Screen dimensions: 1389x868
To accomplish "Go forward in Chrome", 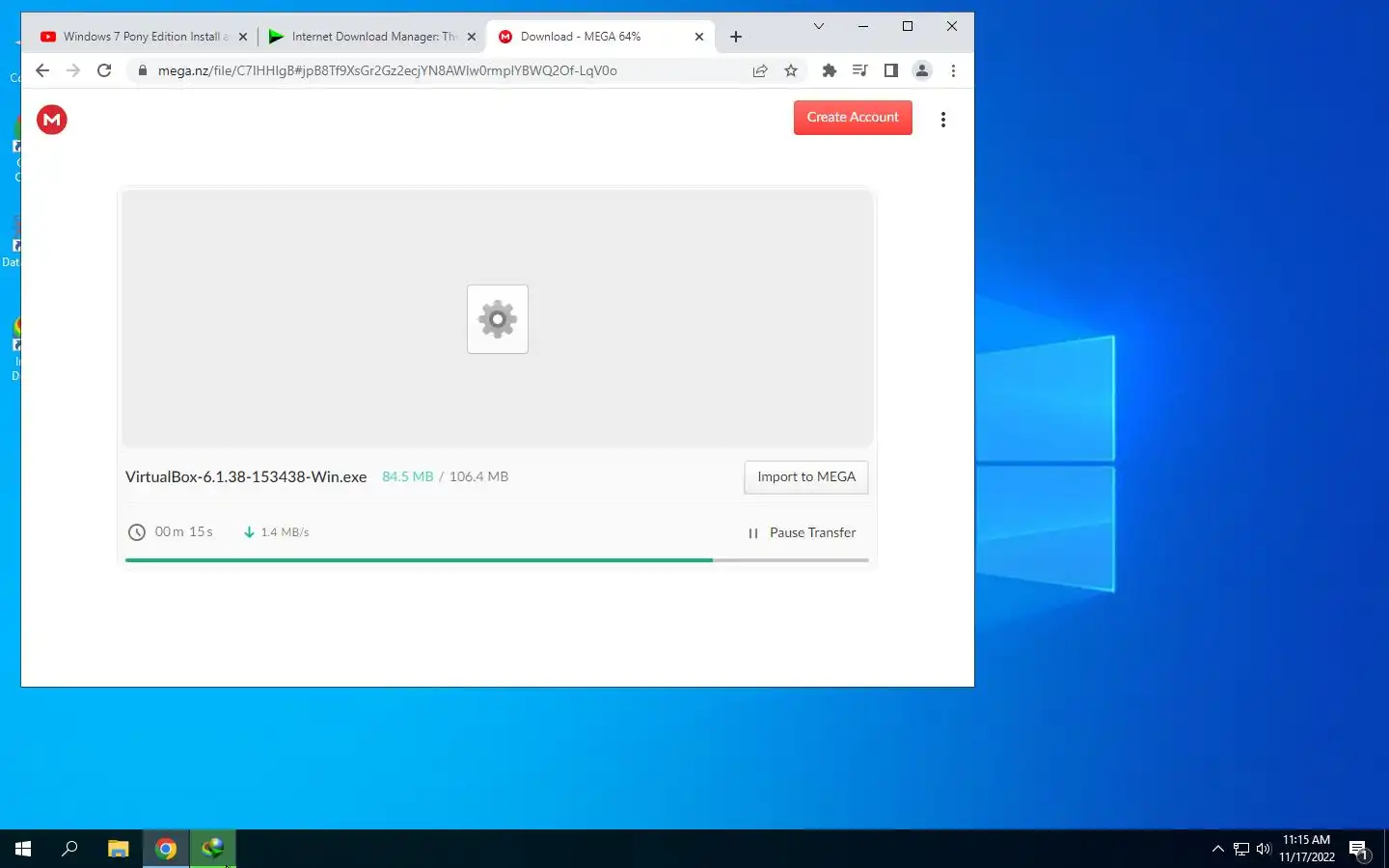I will click(73, 70).
